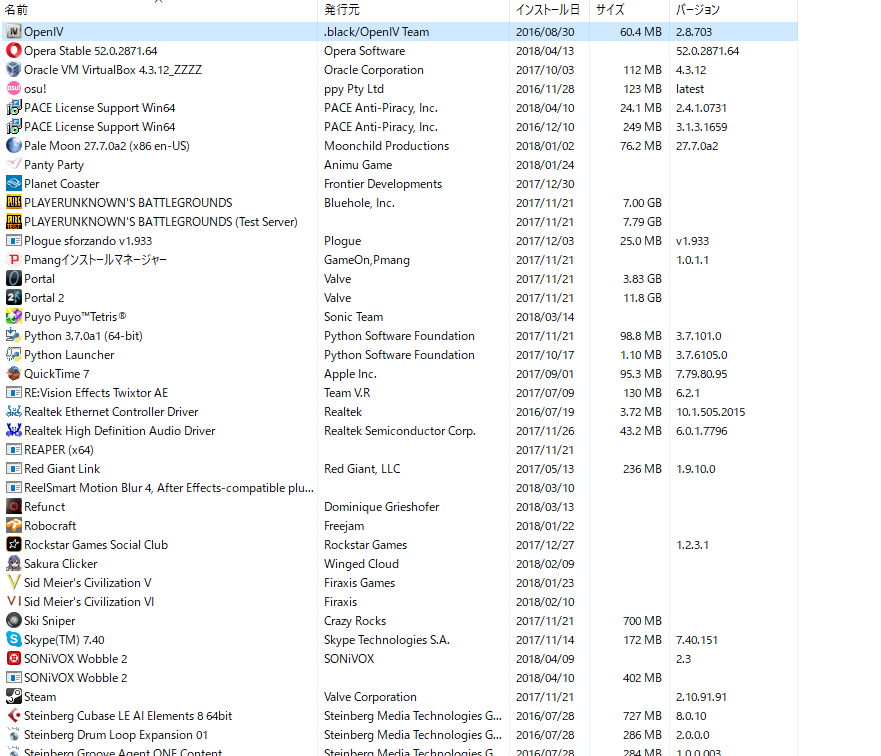Click the Ski Sniper icon
Screen dimensions: 881x756
click(13, 621)
